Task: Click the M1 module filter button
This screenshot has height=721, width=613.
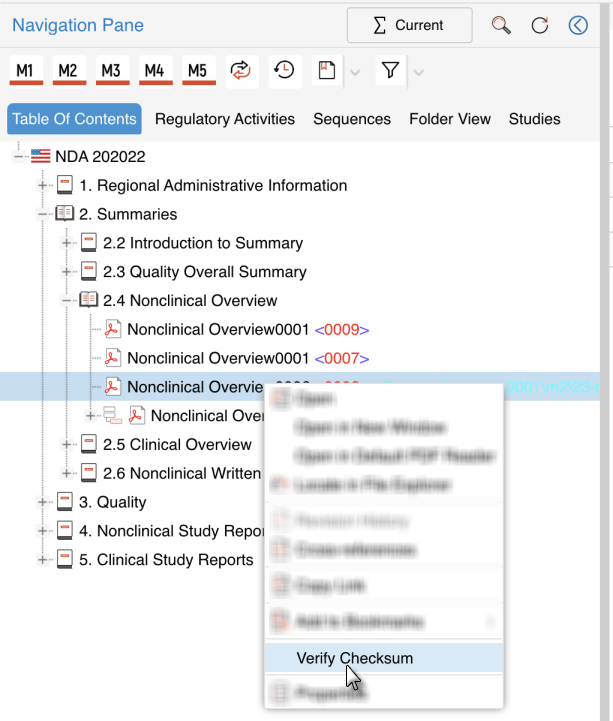Action: pyautogui.click(x=26, y=70)
